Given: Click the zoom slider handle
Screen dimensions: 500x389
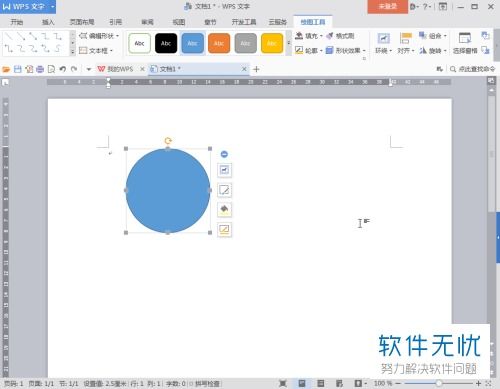Looking at the screenshot, I should point(439,384).
